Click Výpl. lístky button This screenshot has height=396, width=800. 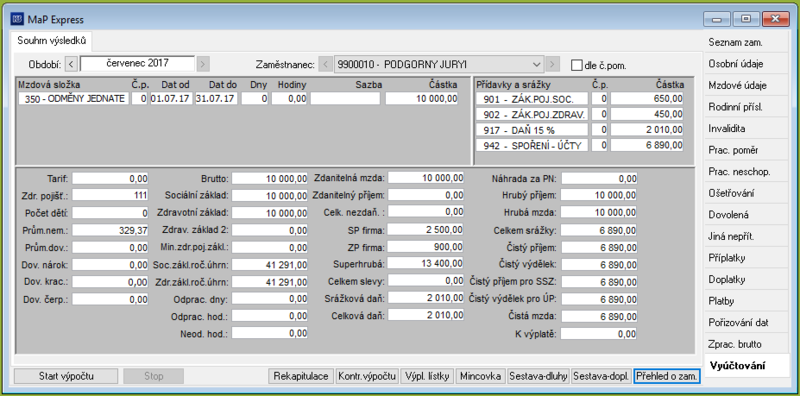[427, 377]
